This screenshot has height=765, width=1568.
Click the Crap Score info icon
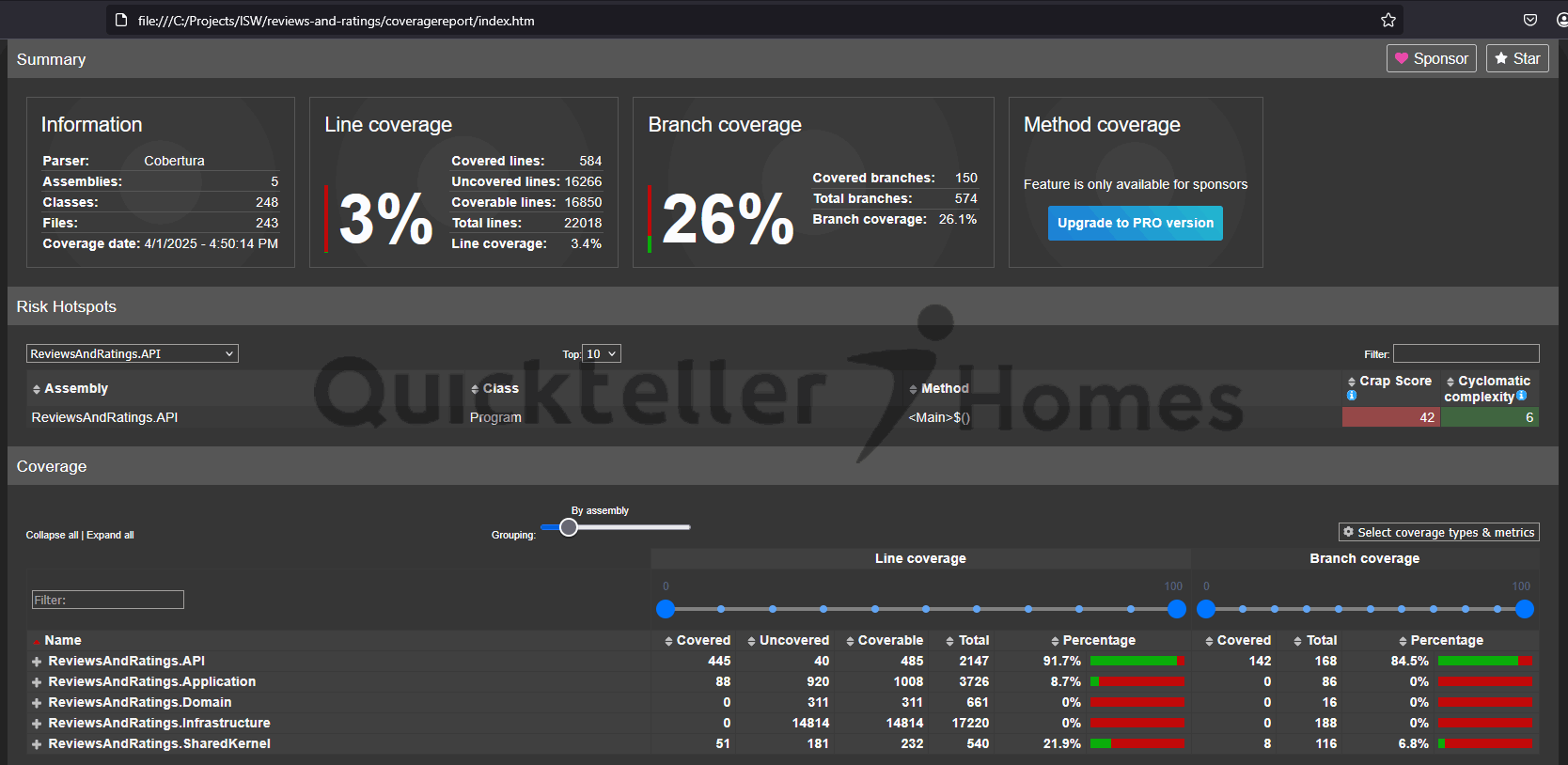(x=1352, y=396)
